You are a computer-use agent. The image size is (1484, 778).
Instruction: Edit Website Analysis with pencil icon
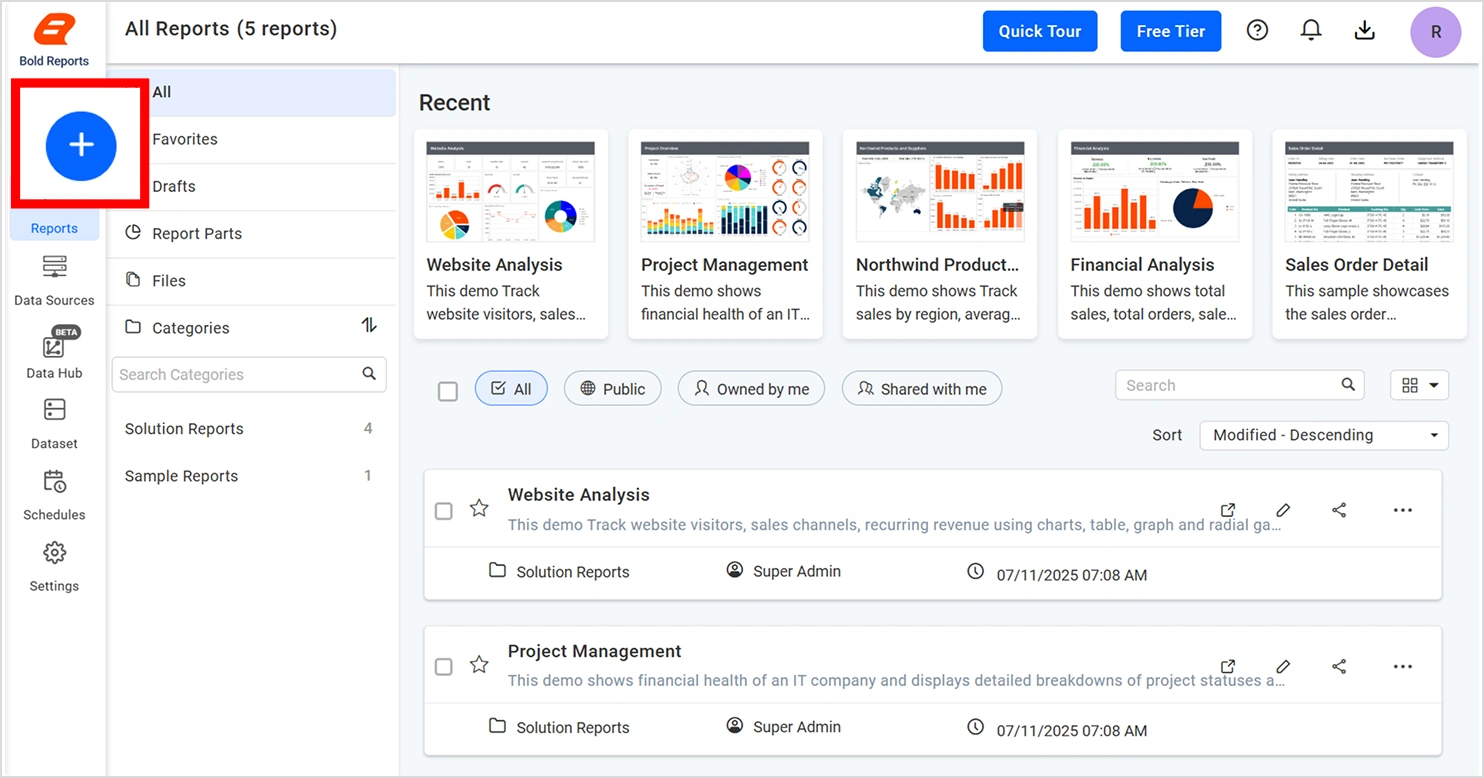pyautogui.click(x=1283, y=510)
